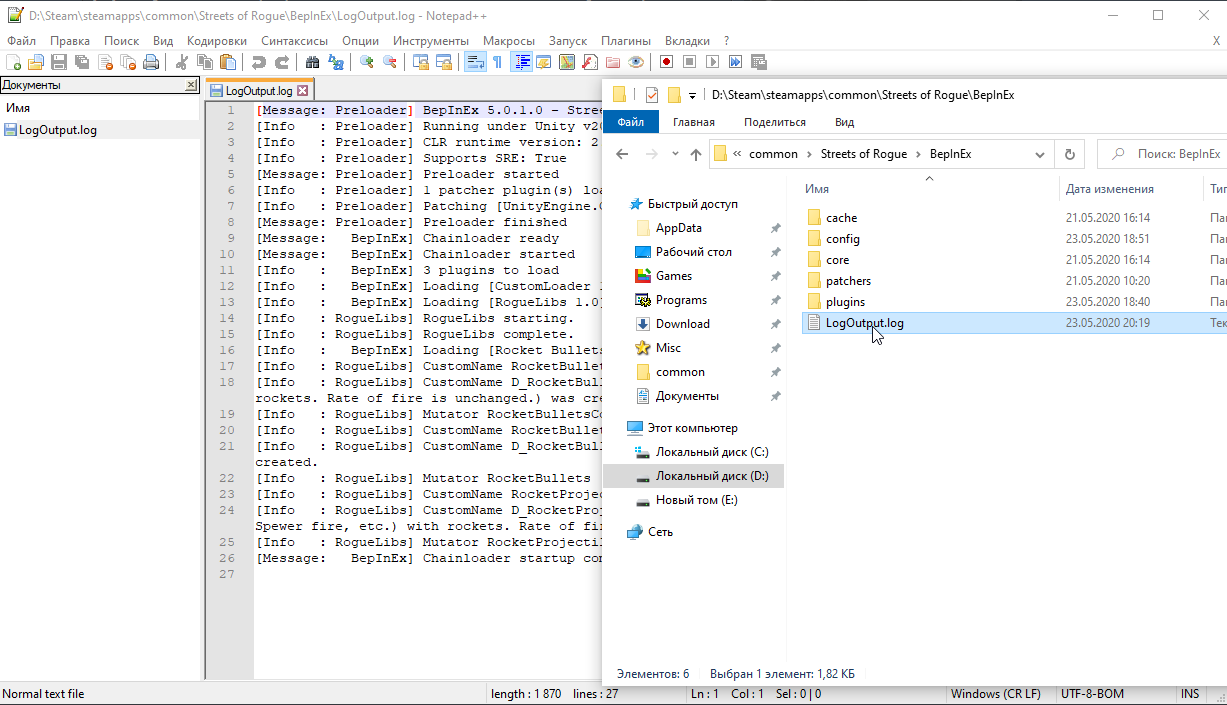Open the Главная ribbon tab in Explorer
Image resolution: width=1227 pixels, height=705 pixels.
coord(694,122)
